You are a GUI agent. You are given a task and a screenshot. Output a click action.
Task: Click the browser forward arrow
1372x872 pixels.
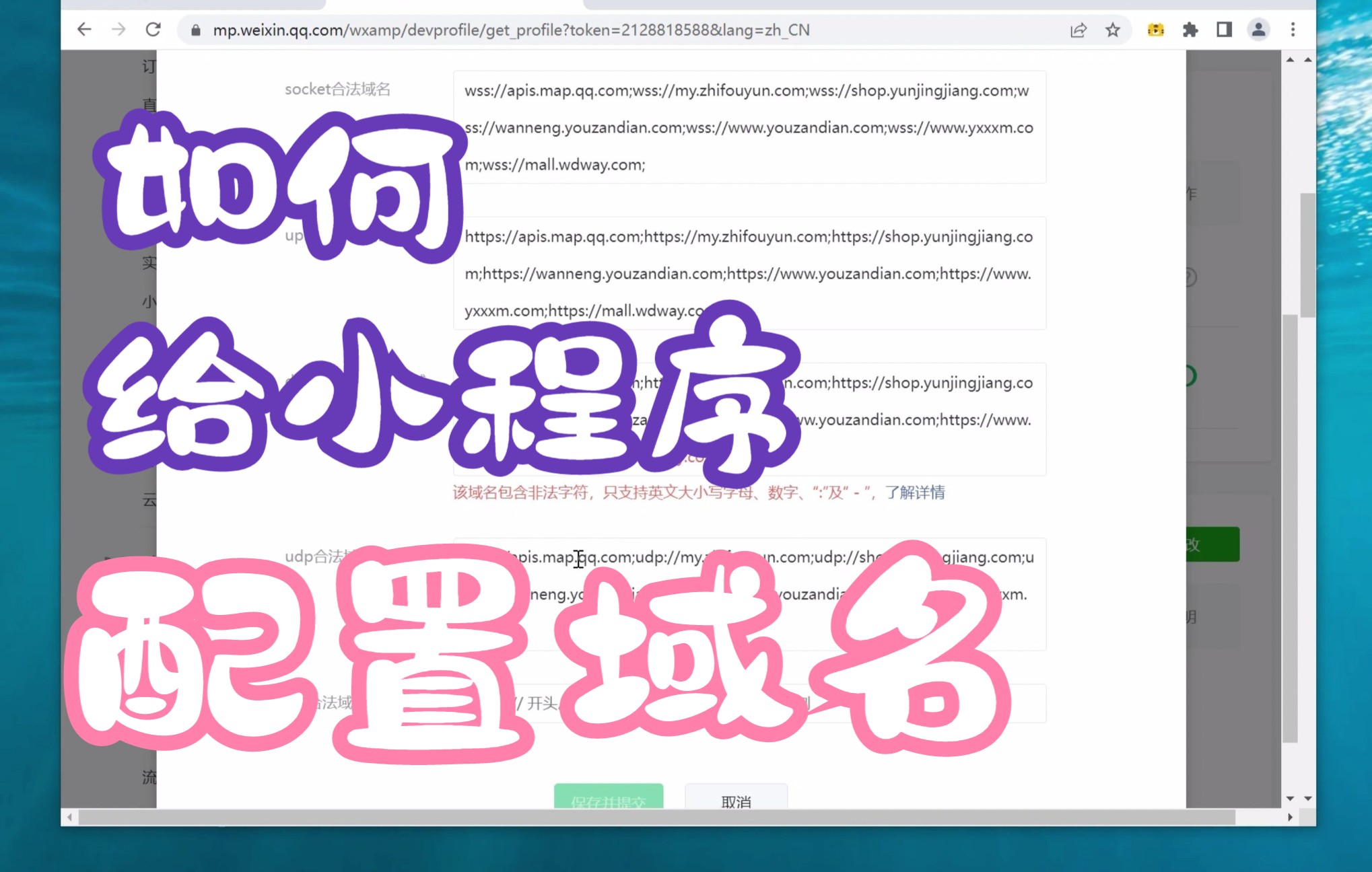tap(118, 30)
